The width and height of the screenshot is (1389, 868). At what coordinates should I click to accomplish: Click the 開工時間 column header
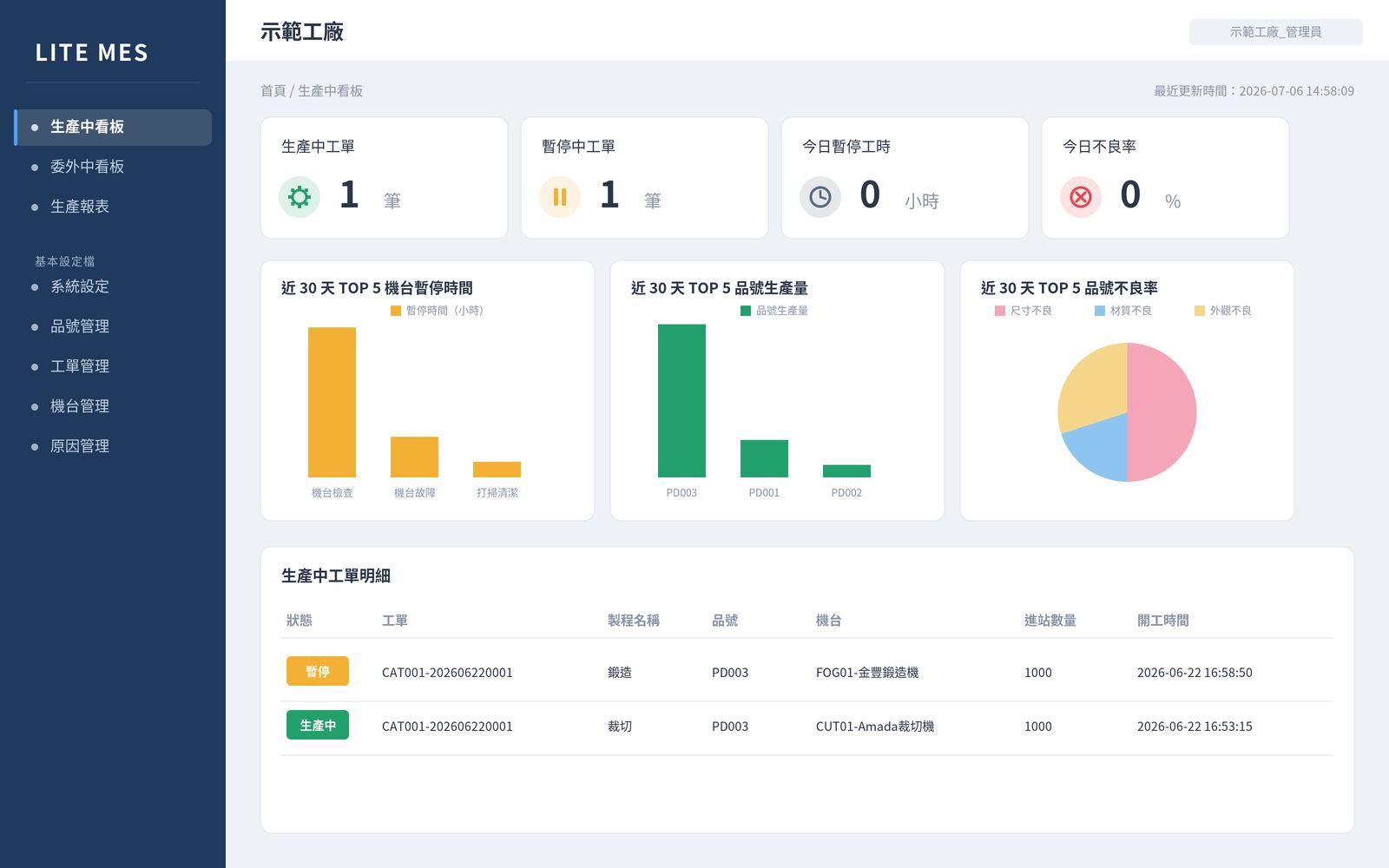[1163, 621]
